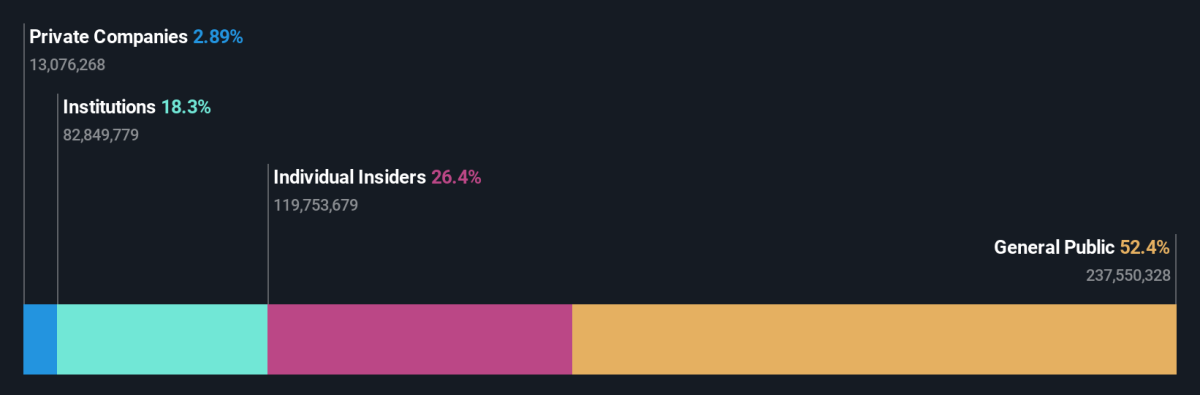Click share count 119,753,679

[x=316, y=205]
